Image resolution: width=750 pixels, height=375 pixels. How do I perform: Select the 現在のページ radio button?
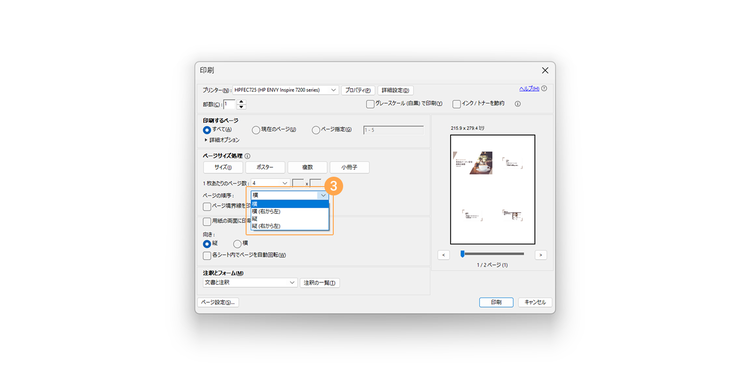[x=256, y=130]
